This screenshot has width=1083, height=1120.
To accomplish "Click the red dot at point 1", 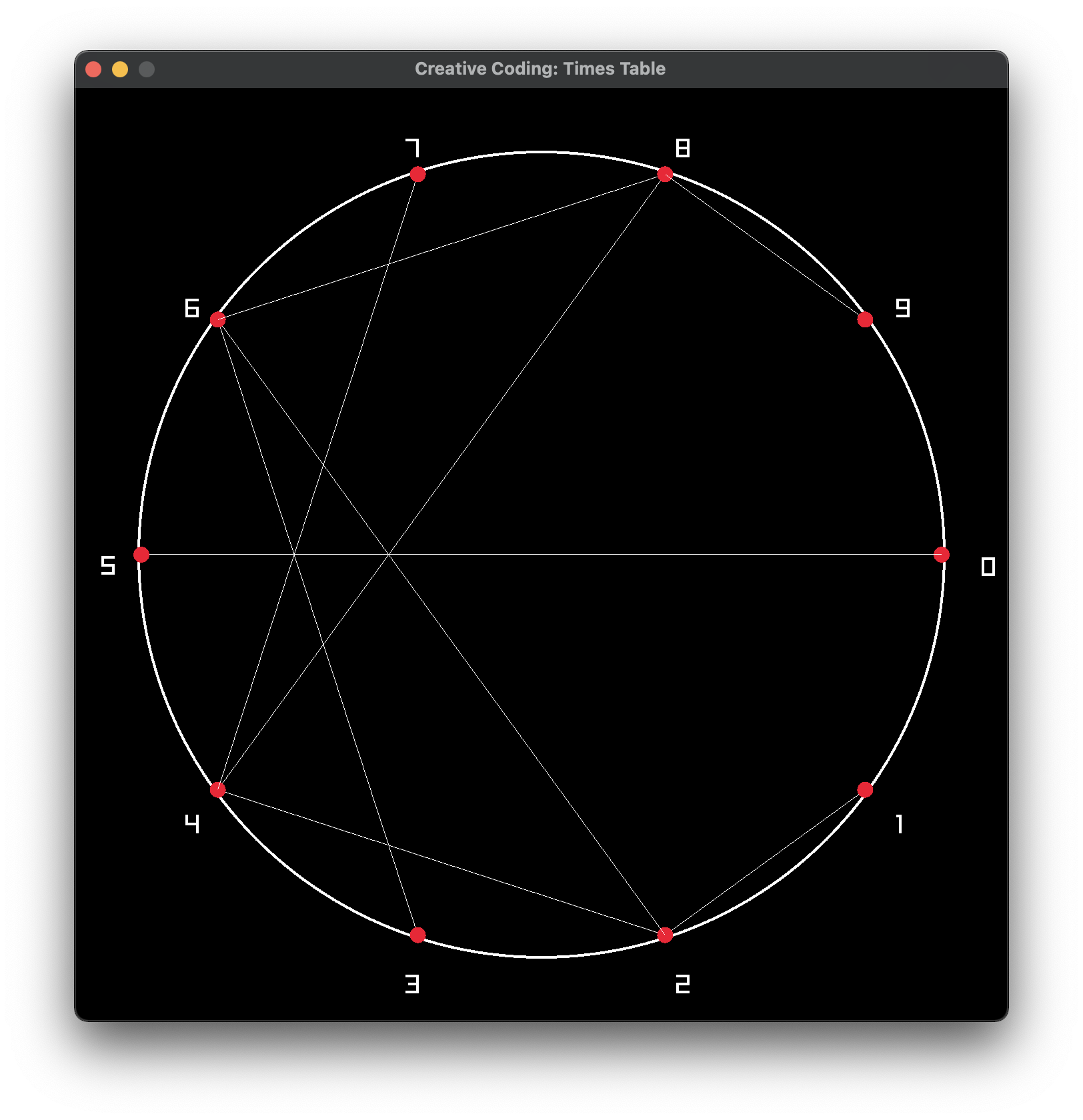I will (865, 790).
